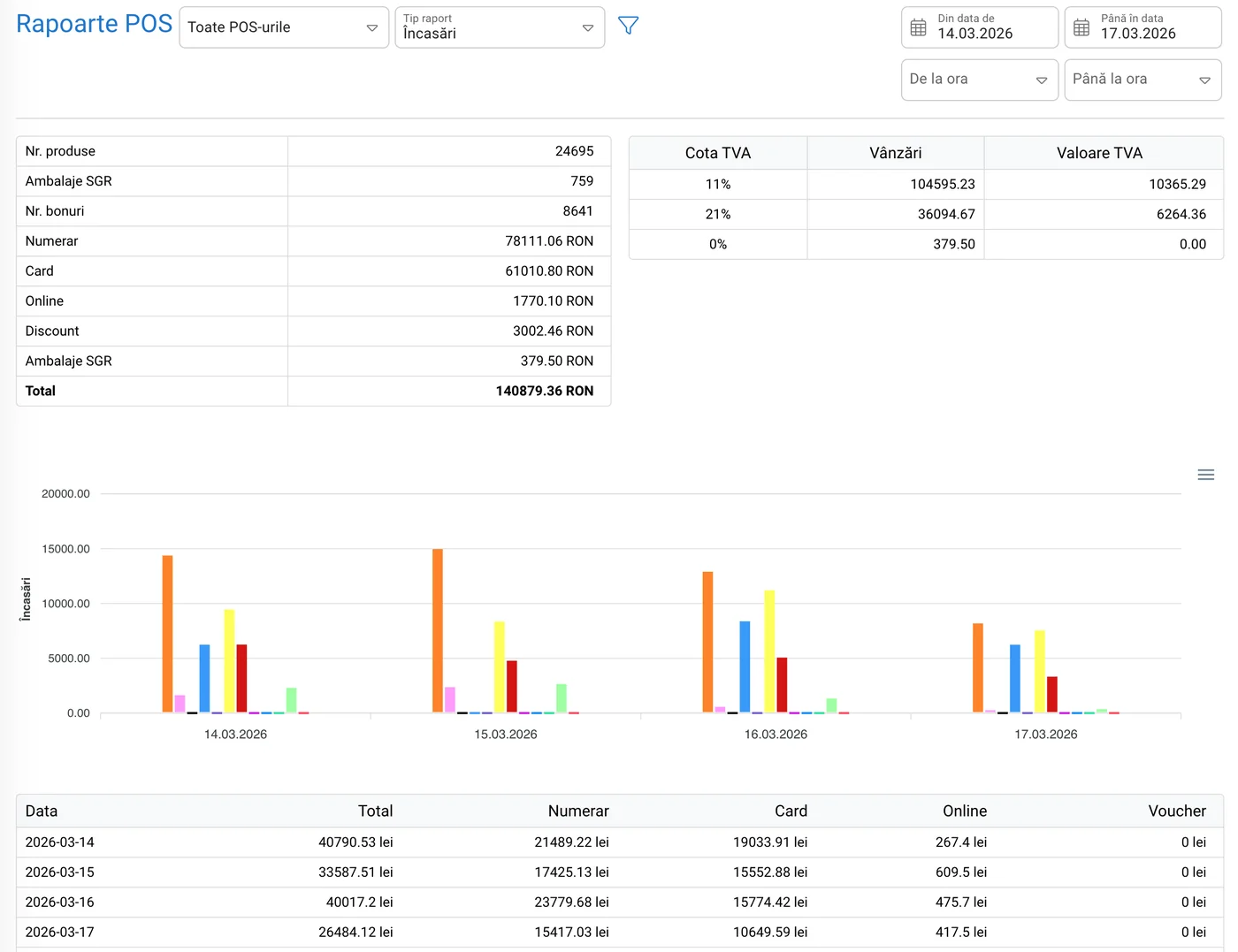The width and height of the screenshot is (1238, 952).
Task: Click the Cota TVA column header
Action: 717,153
